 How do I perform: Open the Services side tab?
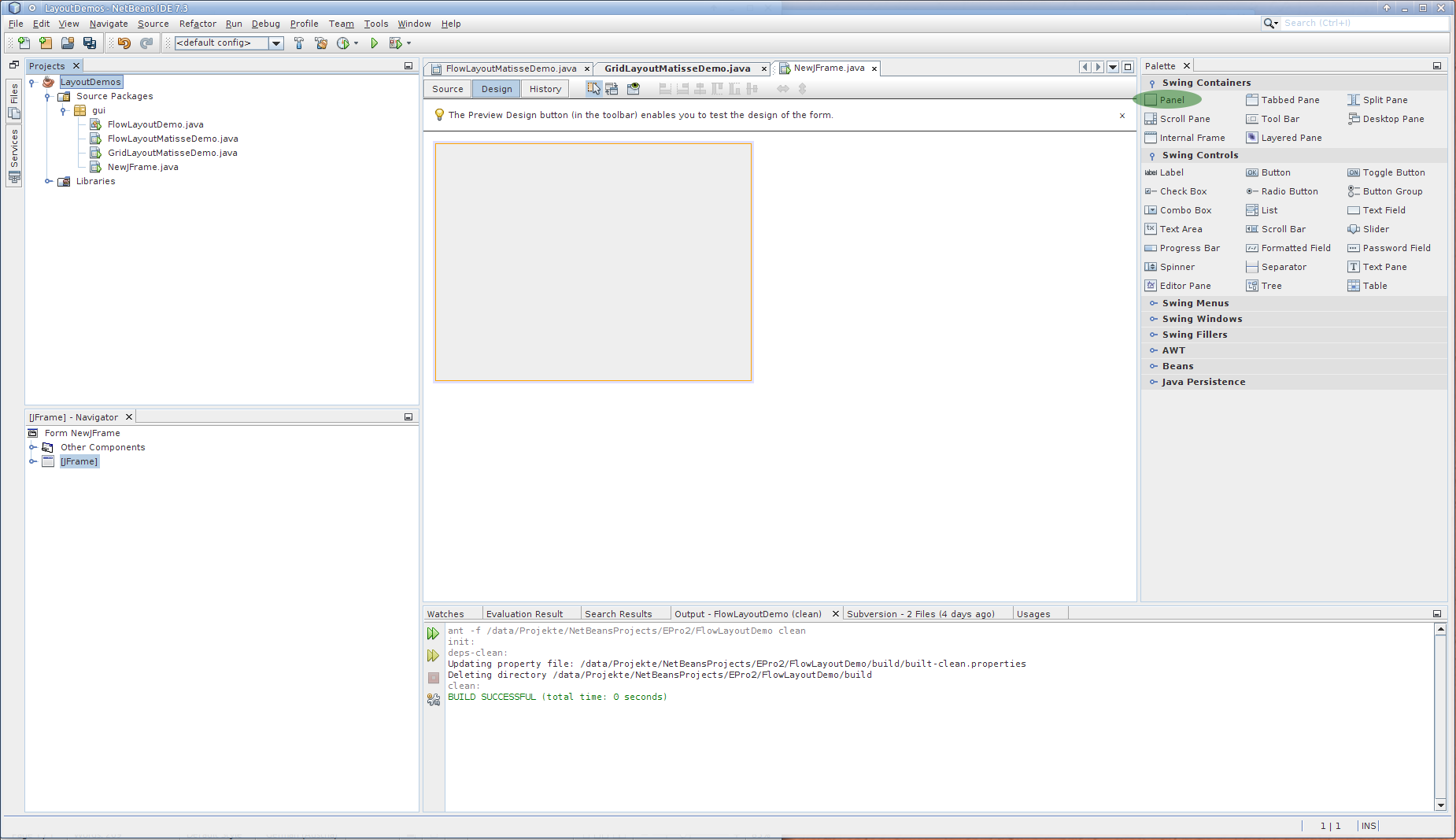14,156
